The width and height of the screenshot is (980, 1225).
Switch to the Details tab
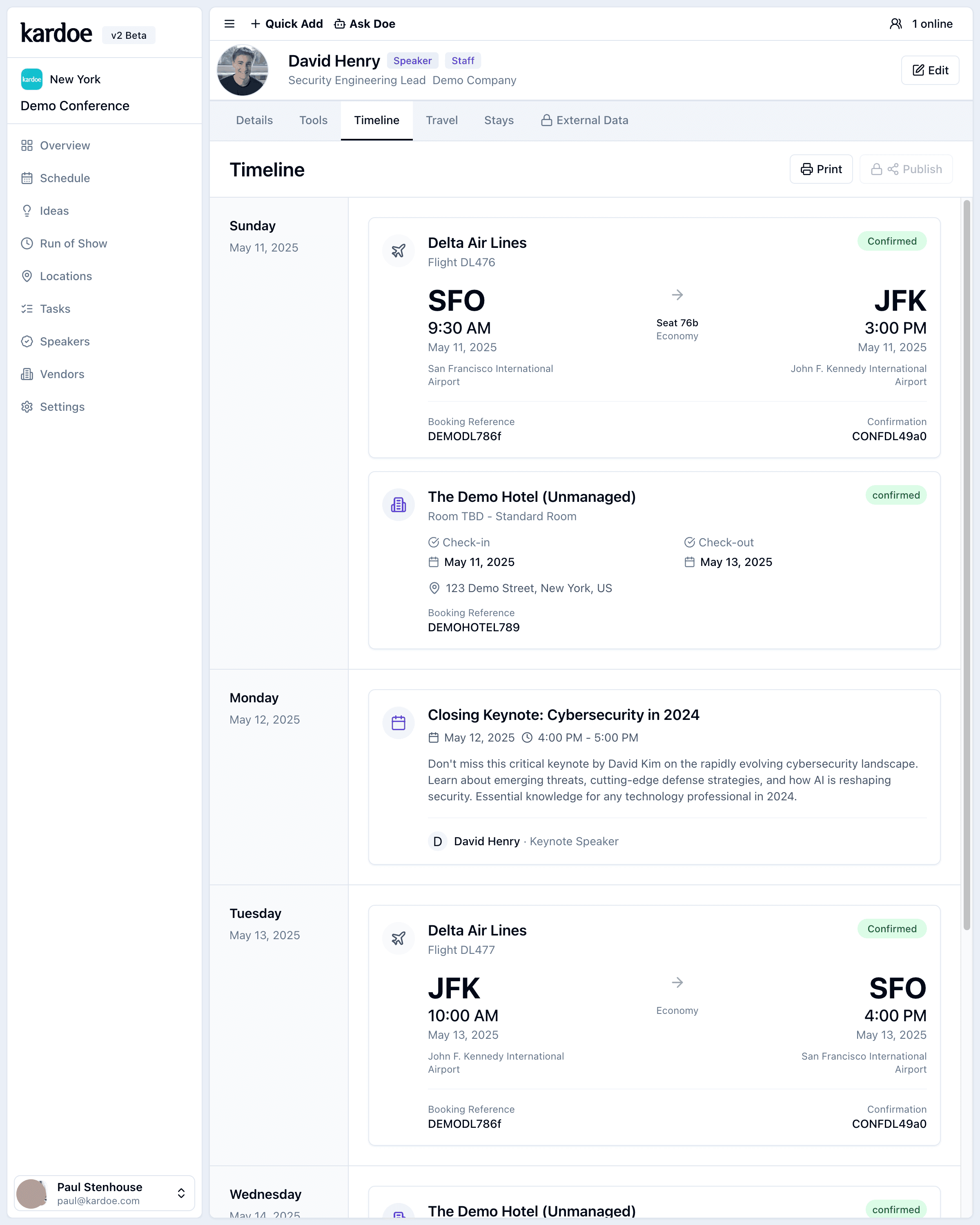254,120
